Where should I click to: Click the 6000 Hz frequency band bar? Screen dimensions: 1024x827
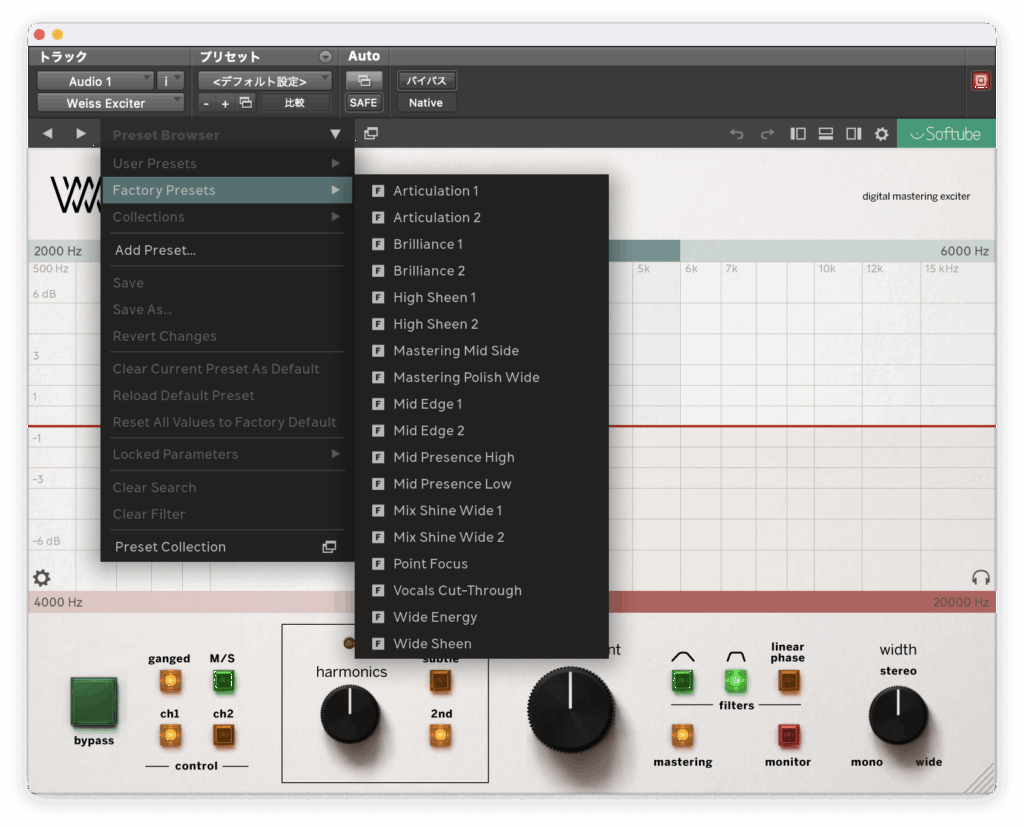838,251
